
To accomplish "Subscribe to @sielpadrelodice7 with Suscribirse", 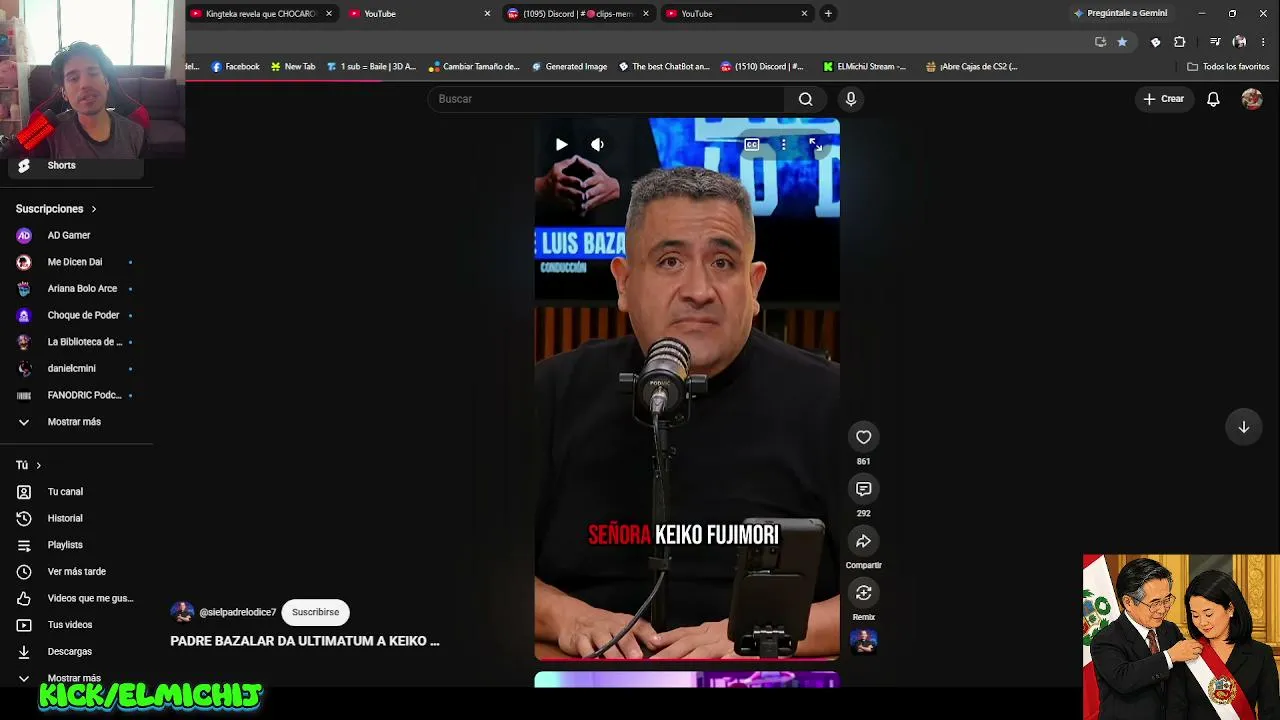I will [x=315, y=612].
